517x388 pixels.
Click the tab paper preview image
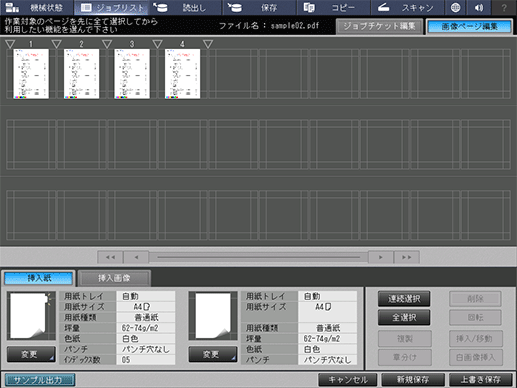[31, 315]
